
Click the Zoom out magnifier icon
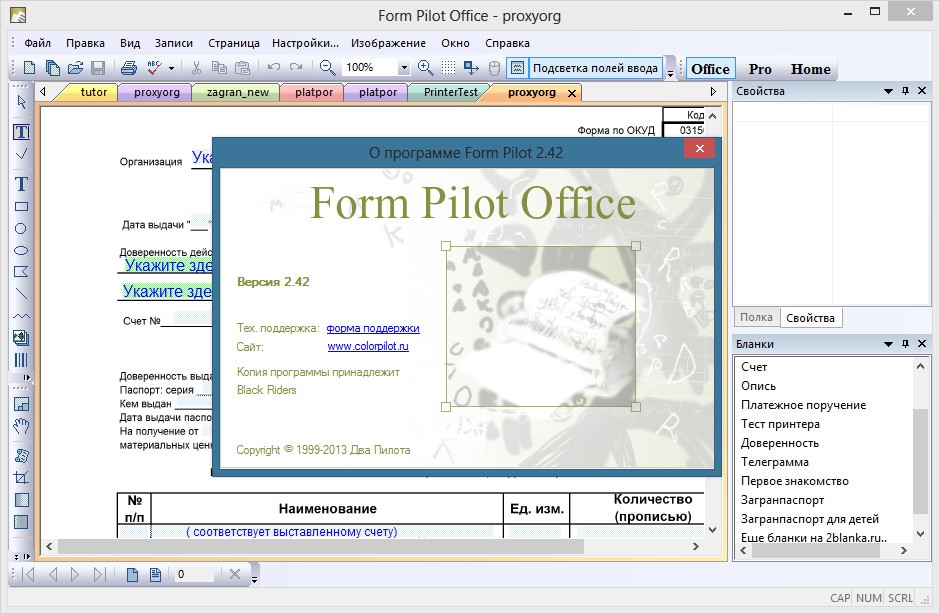click(x=327, y=68)
